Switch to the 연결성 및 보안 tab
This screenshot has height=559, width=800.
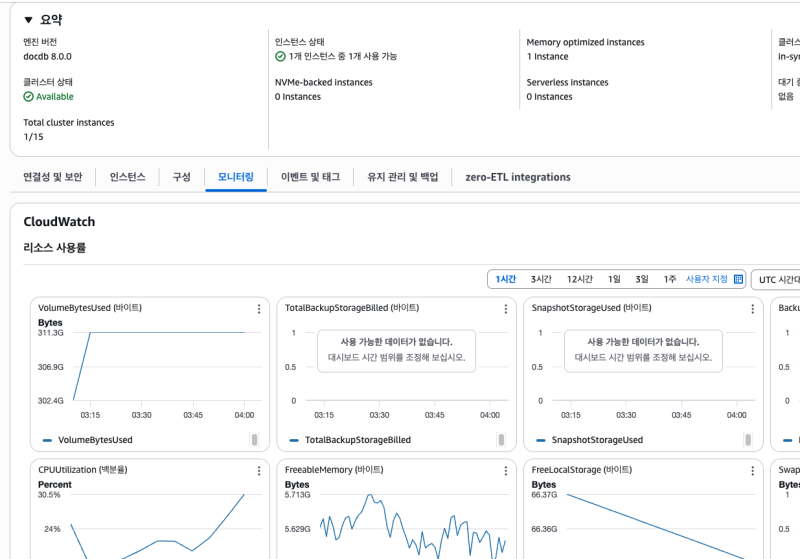[53, 177]
